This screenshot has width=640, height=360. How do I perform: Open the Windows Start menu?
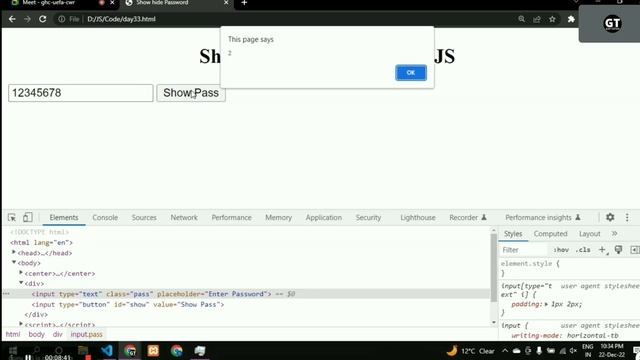click(13, 351)
